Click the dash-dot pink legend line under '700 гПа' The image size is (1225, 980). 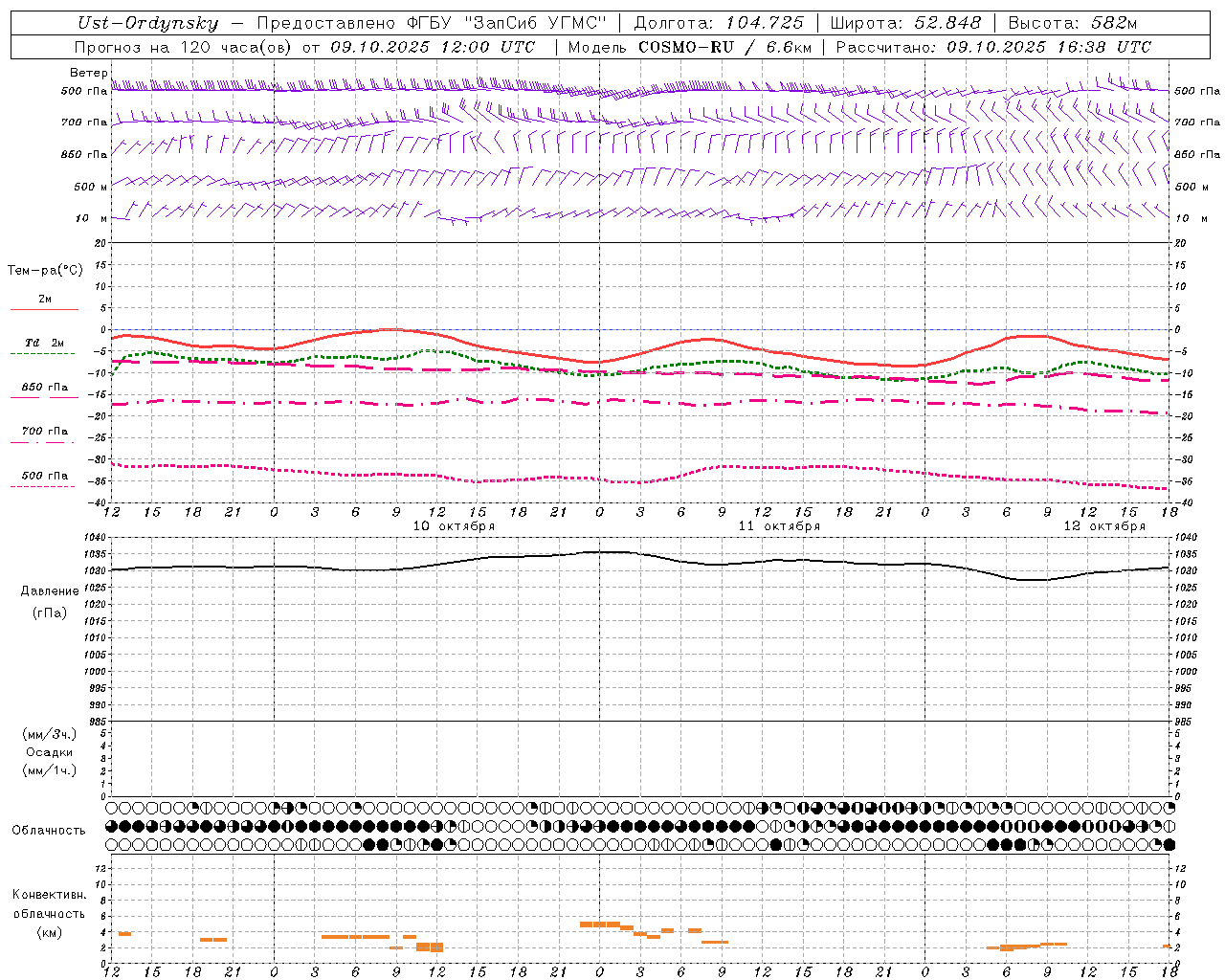(42, 442)
